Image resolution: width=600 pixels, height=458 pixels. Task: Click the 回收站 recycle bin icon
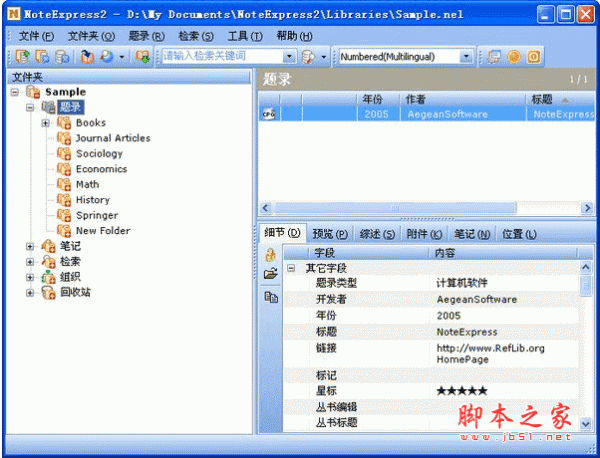[x=49, y=293]
